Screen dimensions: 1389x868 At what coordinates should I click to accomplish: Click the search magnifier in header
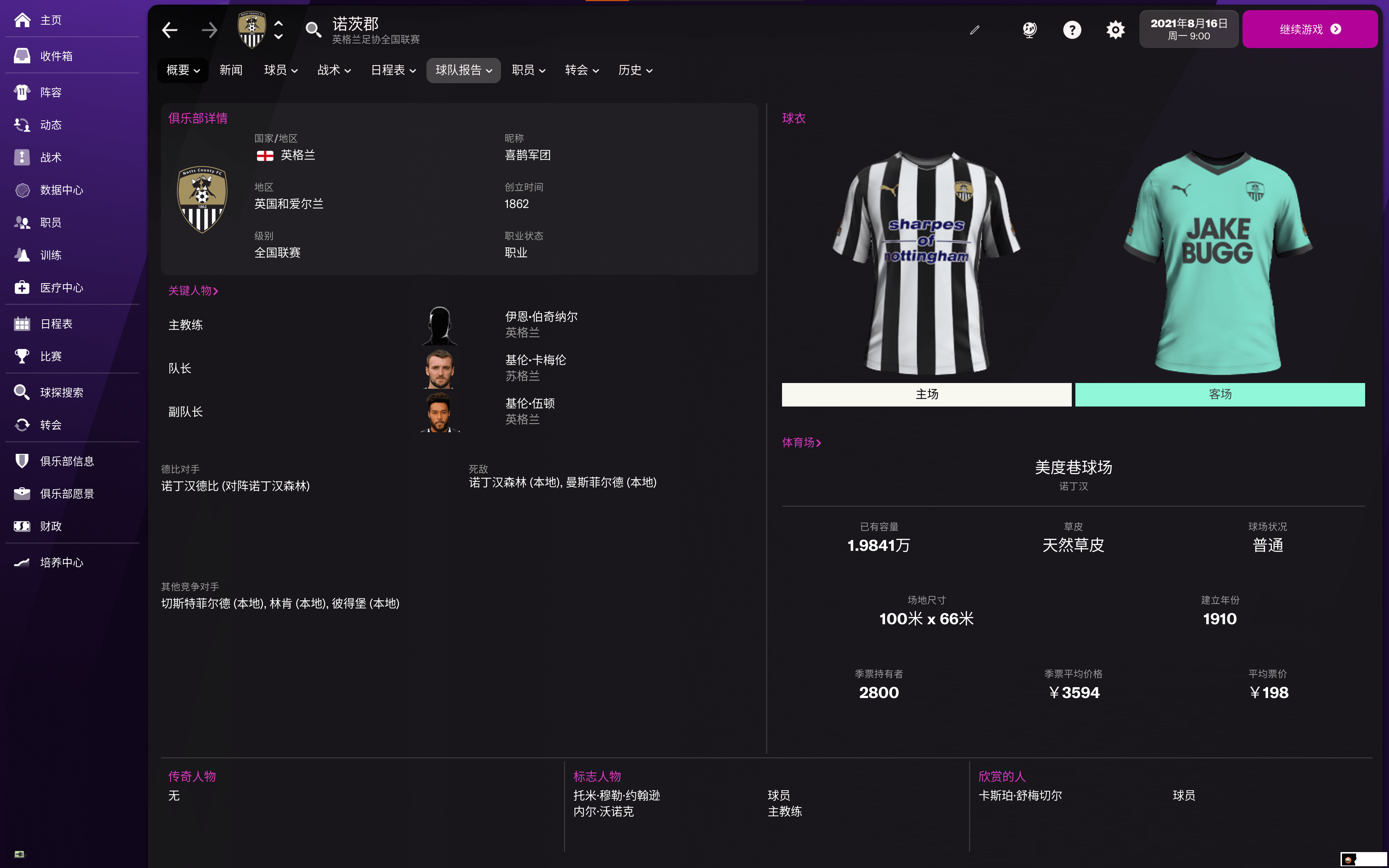(313, 29)
